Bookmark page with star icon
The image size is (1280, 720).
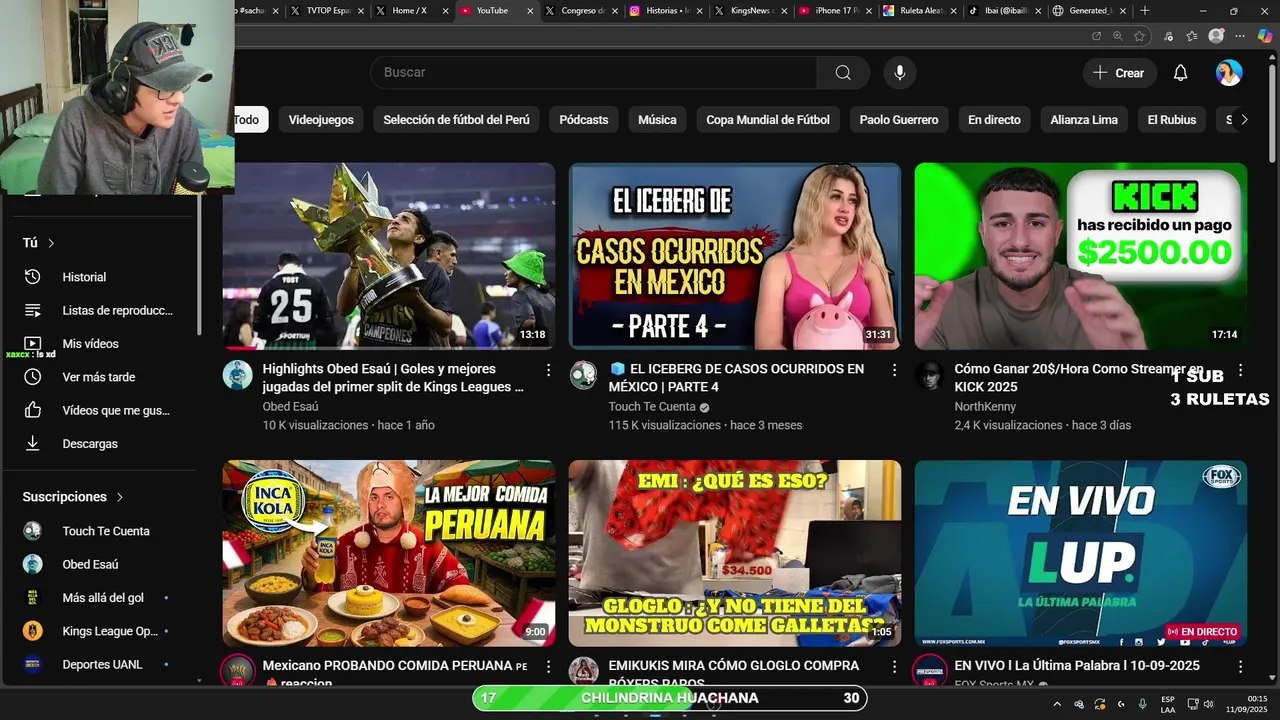[1139, 36]
